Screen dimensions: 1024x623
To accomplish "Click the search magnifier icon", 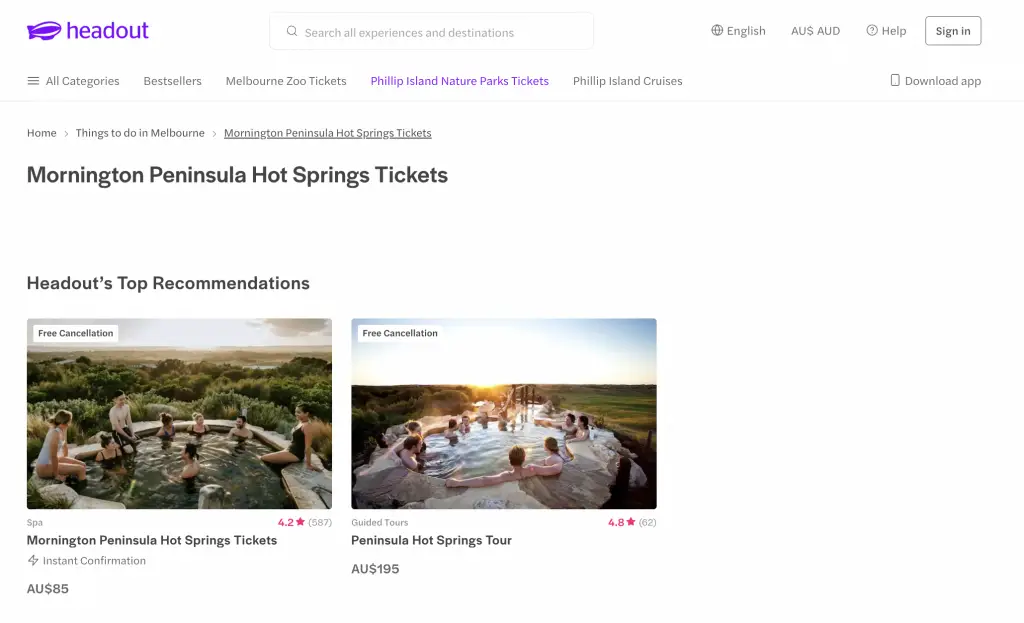I will (292, 31).
